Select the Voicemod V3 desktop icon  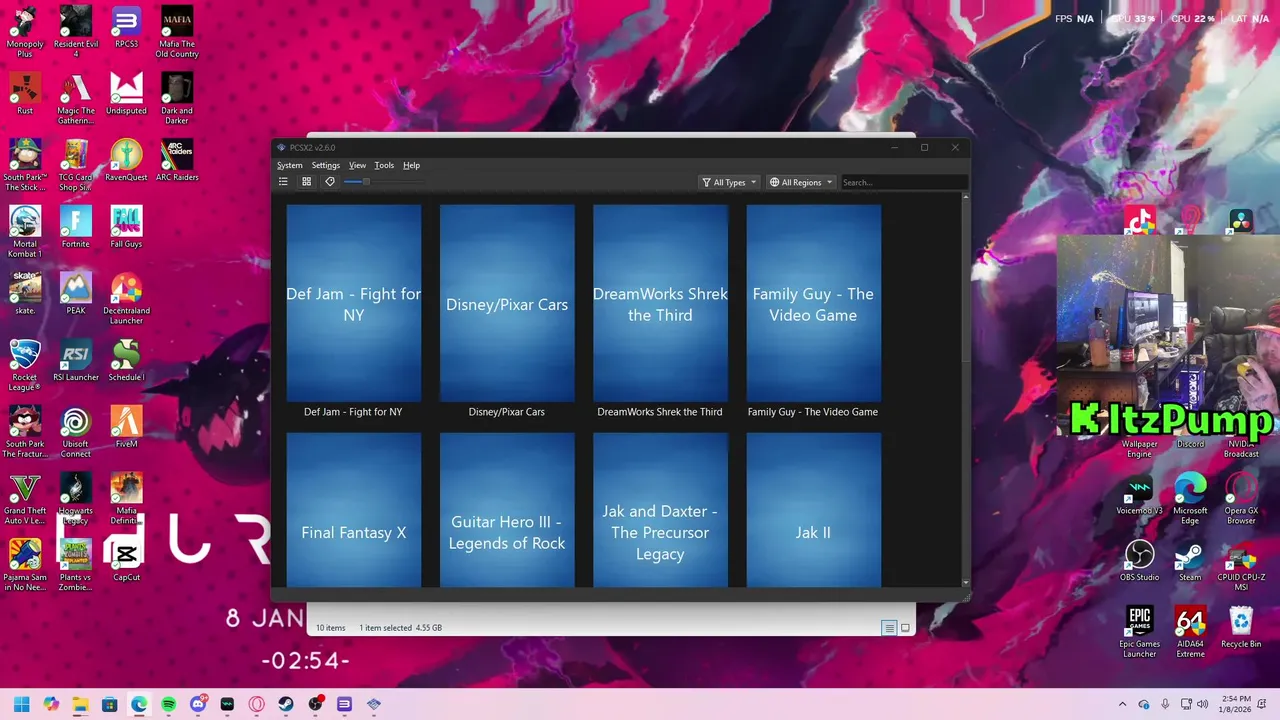click(x=1139, y=494)
